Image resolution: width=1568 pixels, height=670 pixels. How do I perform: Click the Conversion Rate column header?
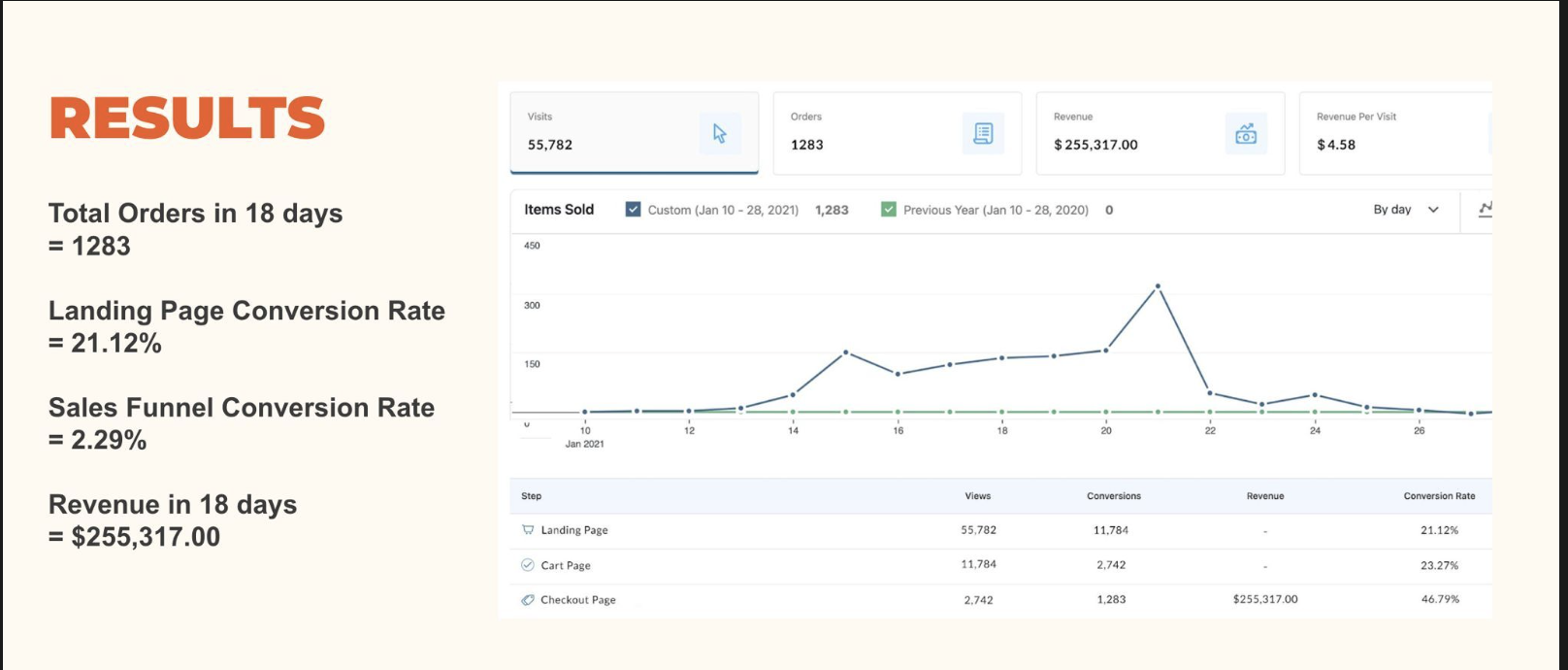click(x=1439, y=496)
